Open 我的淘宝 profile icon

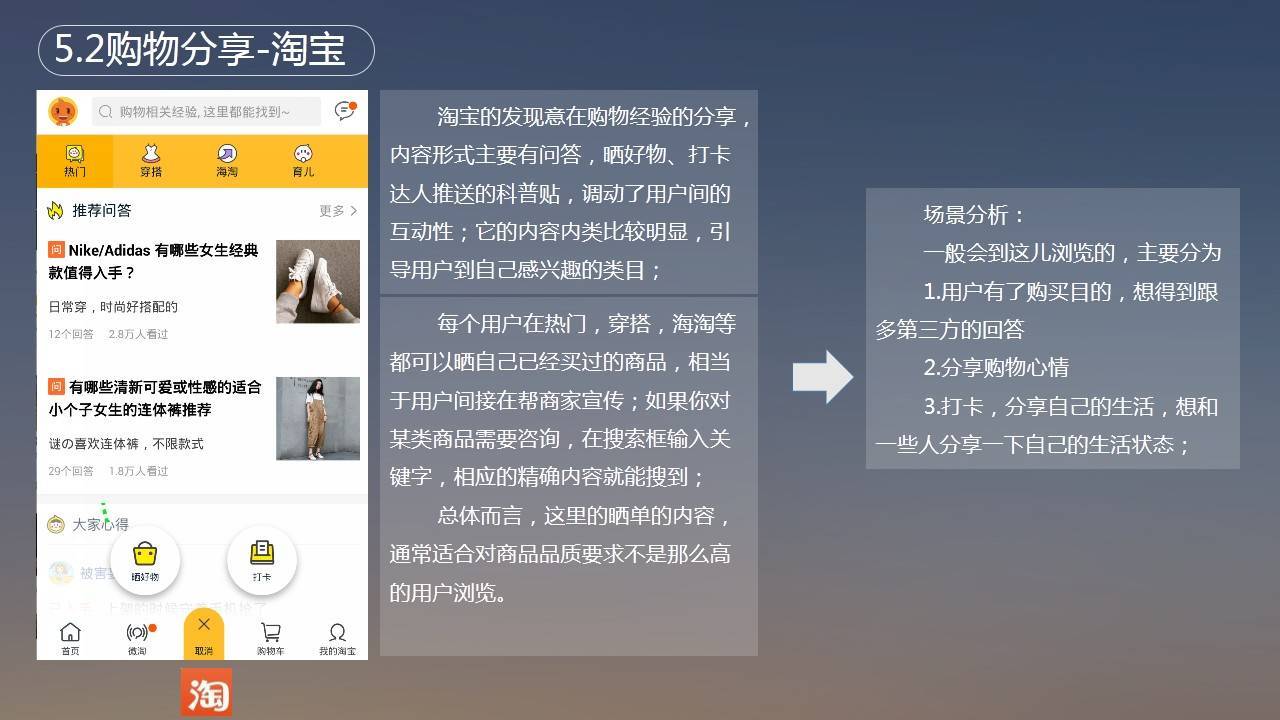(x=336, y=634)
